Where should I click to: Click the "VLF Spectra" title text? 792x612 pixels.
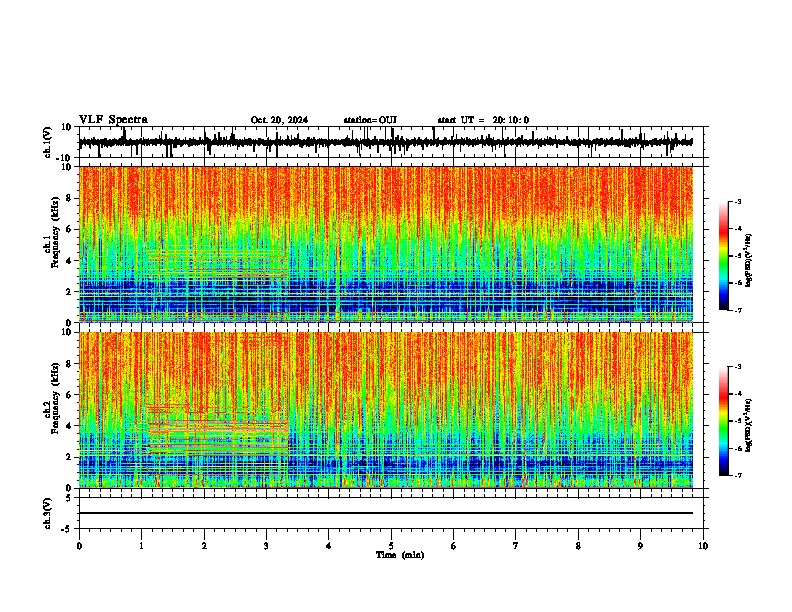click(113, 120)
